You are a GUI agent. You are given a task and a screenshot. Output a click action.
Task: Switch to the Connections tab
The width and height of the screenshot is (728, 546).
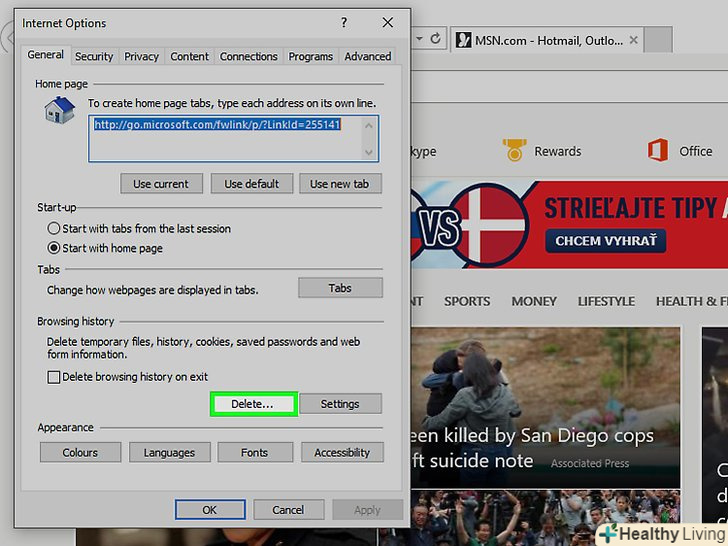pyautogui.click(x=248, y=56)
